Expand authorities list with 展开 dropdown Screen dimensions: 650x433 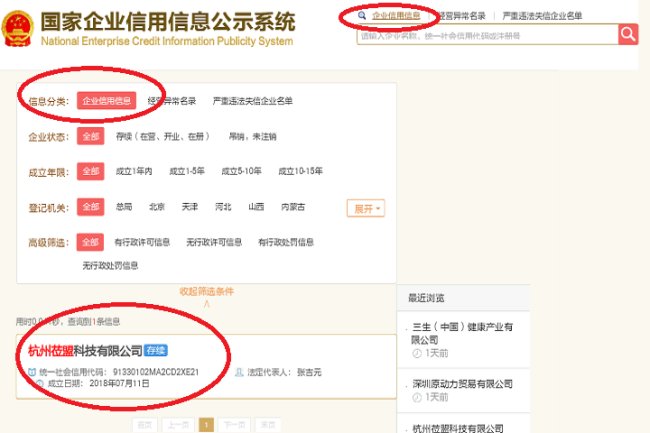366,208
